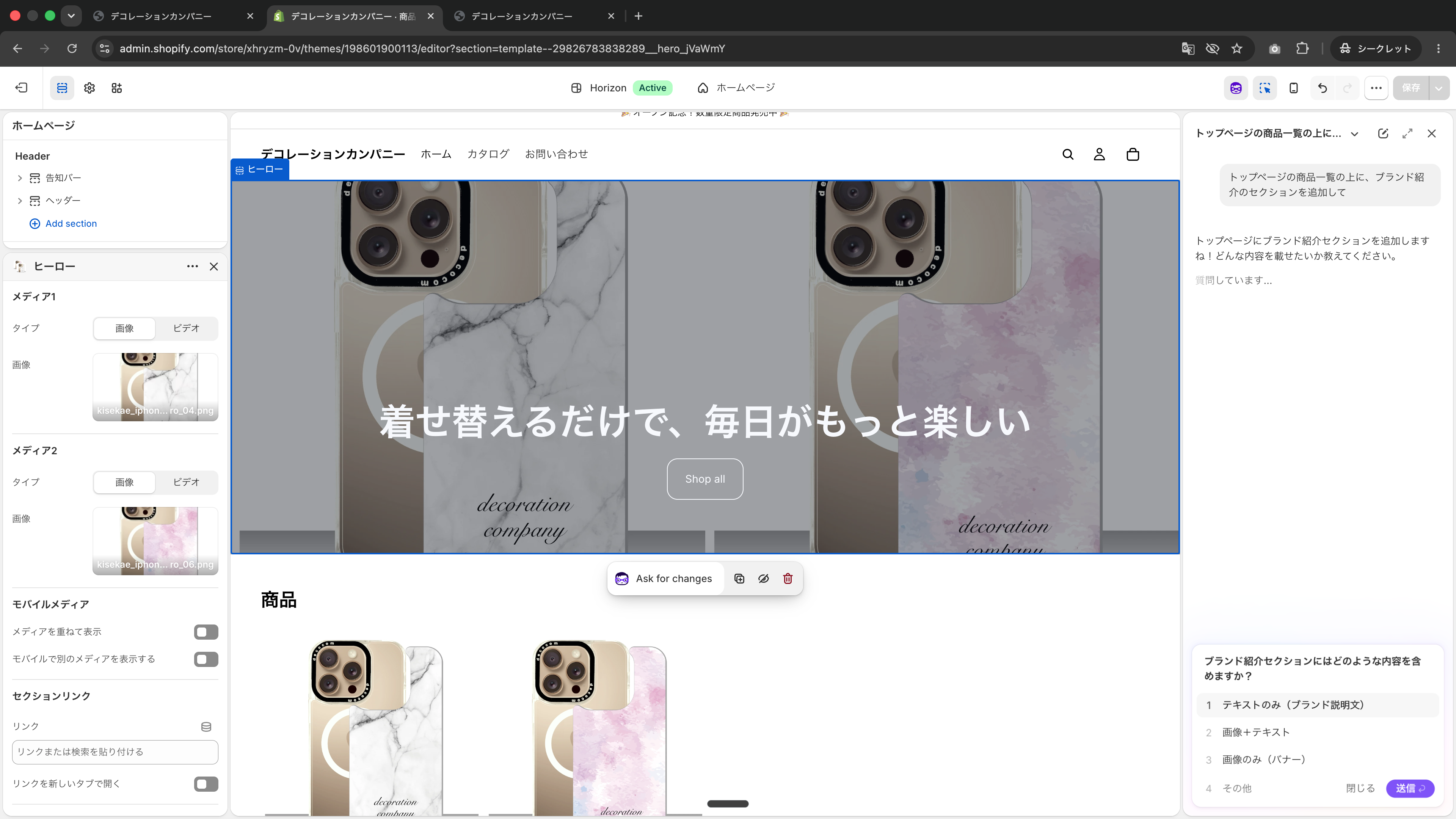
Task: Hide the hero section eye icon
Action: pyautogui.click(x=764, y=578)
